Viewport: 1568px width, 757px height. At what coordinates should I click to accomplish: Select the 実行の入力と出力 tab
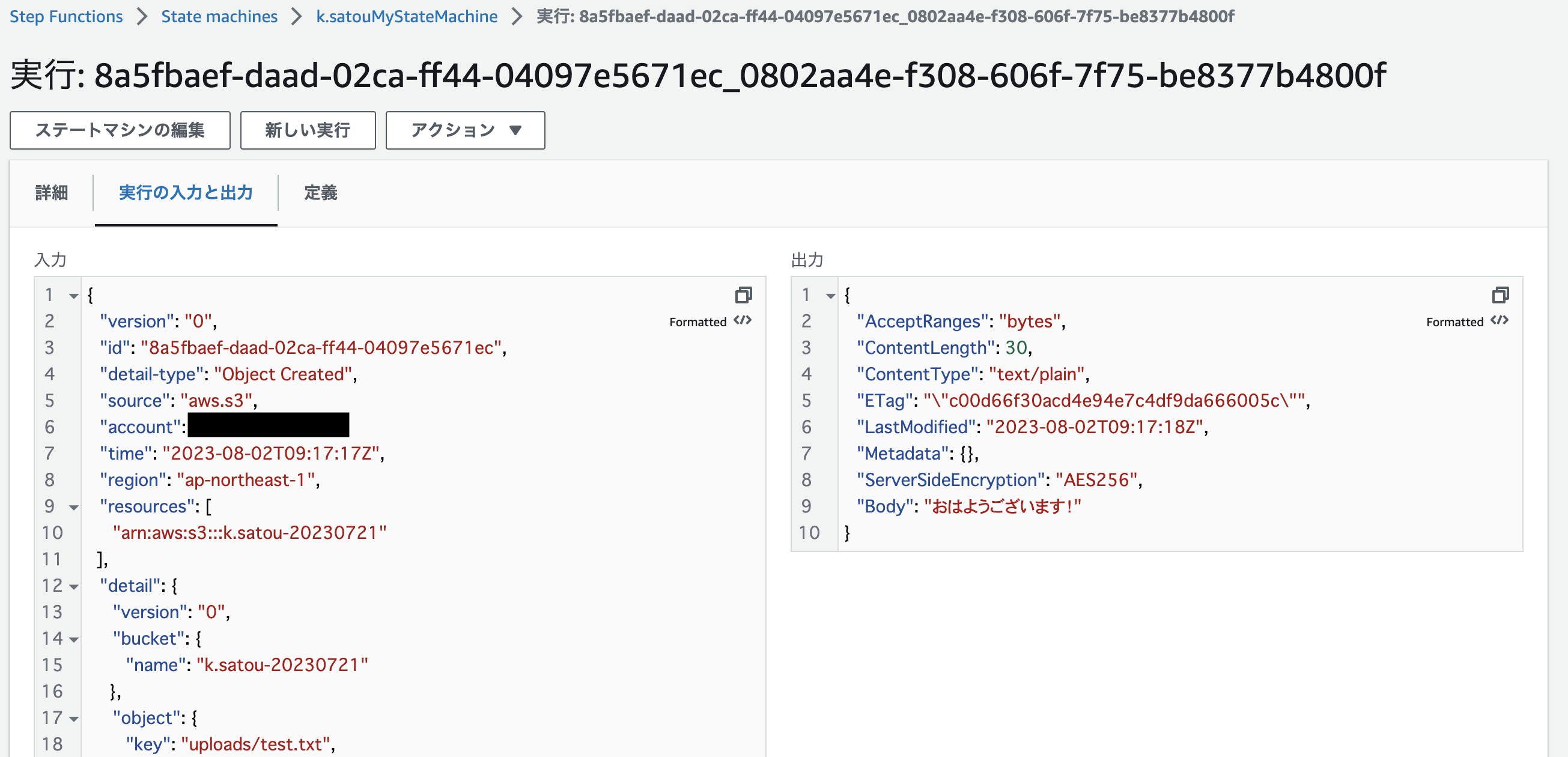click(186, 193)
